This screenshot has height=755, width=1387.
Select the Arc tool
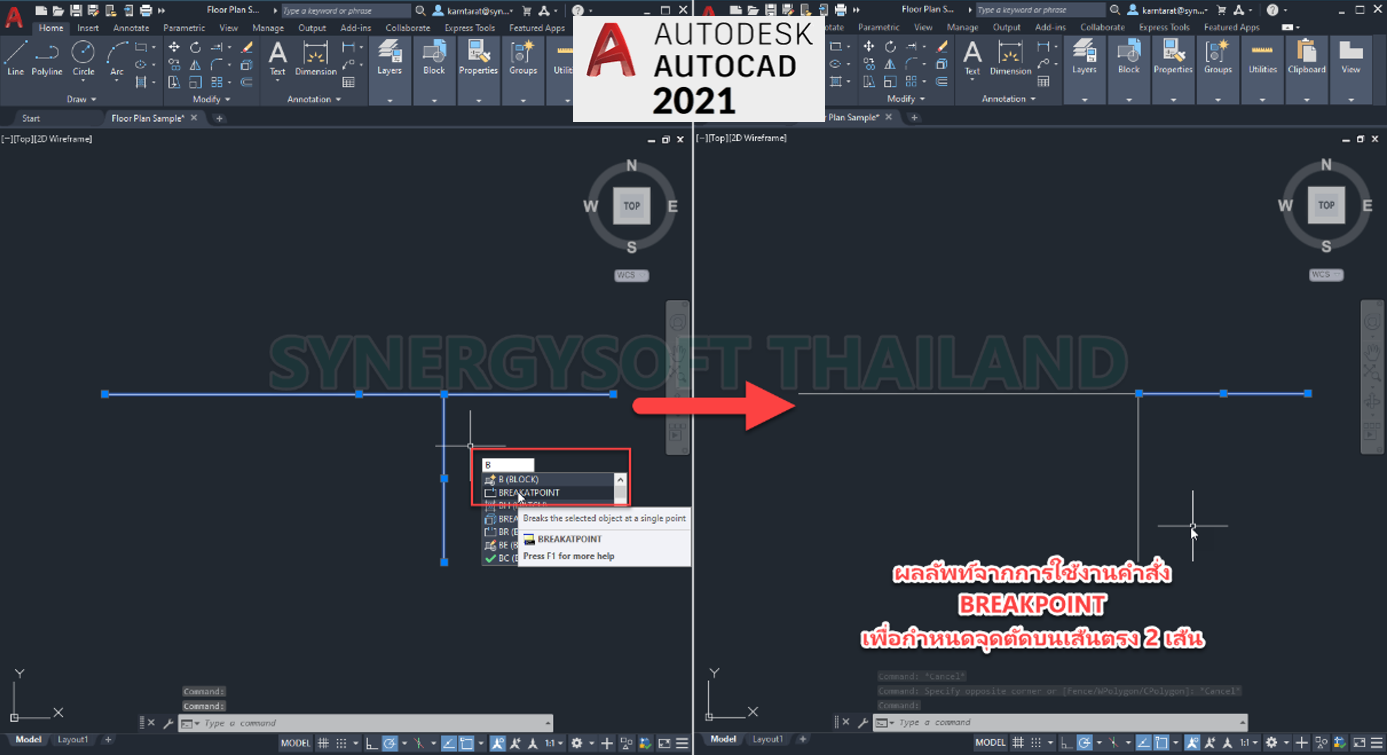click(117, 51)
